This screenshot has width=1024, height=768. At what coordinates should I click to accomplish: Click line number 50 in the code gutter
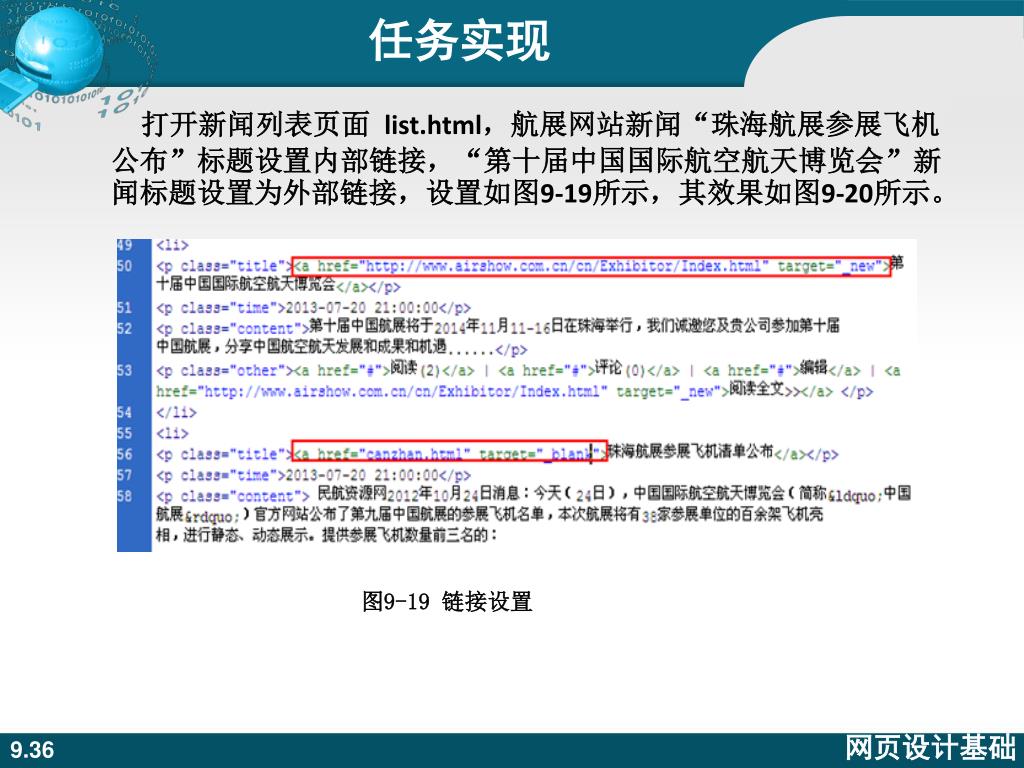(x=125, y=266)
